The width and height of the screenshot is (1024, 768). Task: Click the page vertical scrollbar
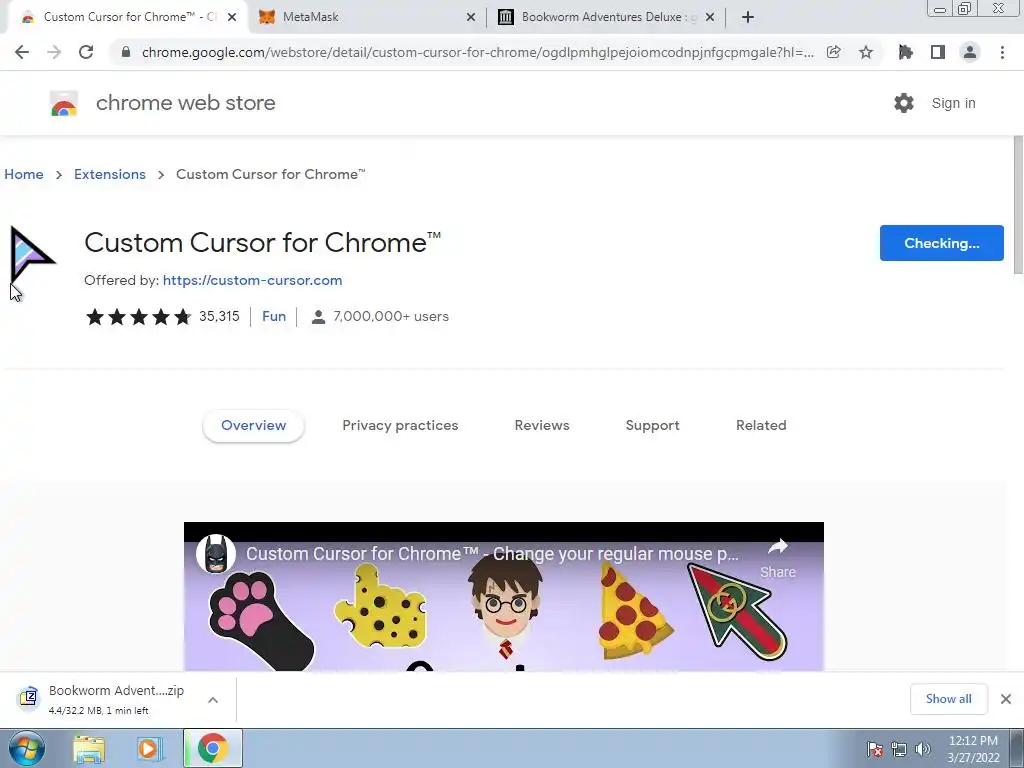1018,206
